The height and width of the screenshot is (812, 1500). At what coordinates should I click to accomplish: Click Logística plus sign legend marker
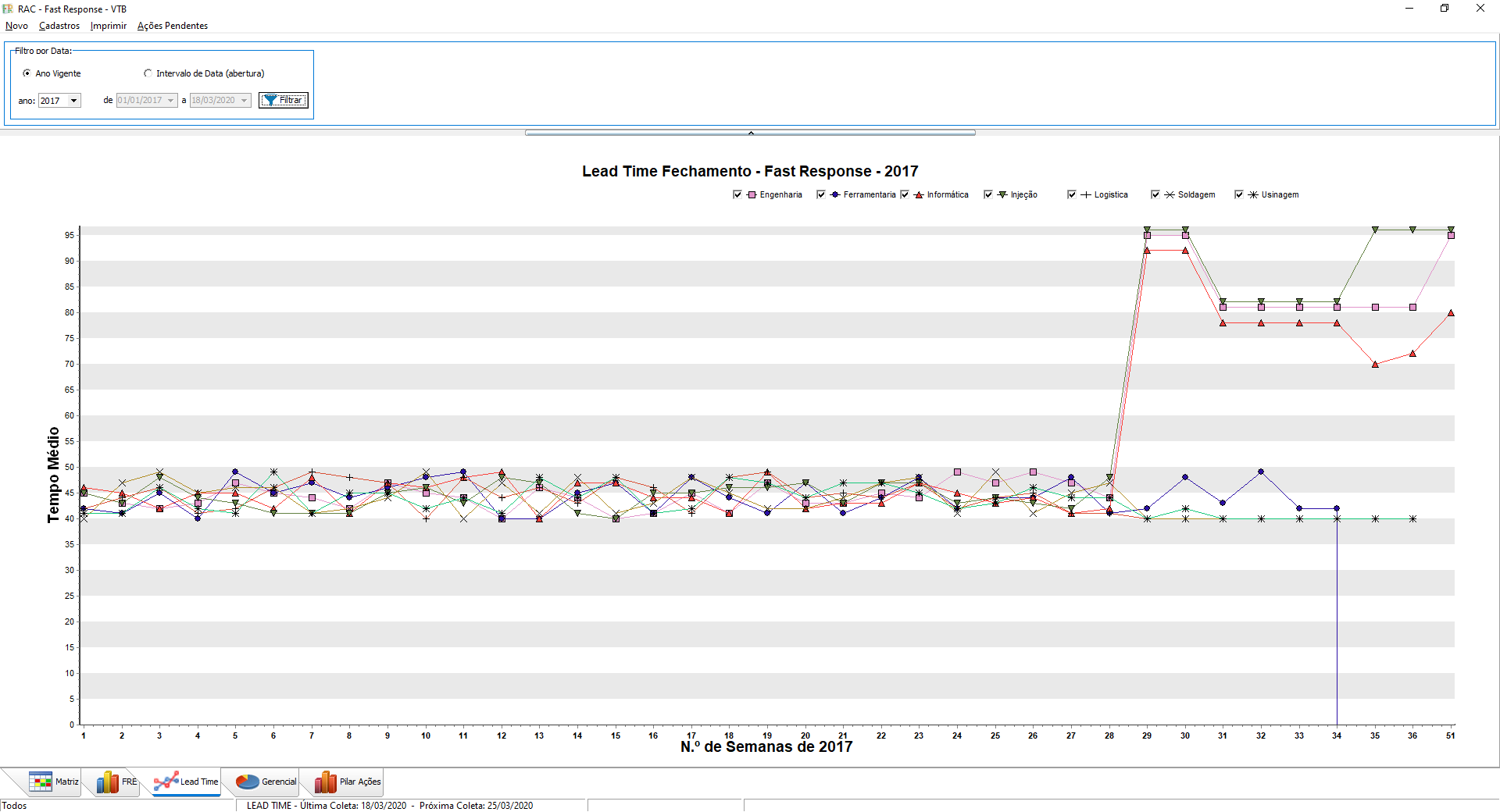click(x=1086, y=194)
